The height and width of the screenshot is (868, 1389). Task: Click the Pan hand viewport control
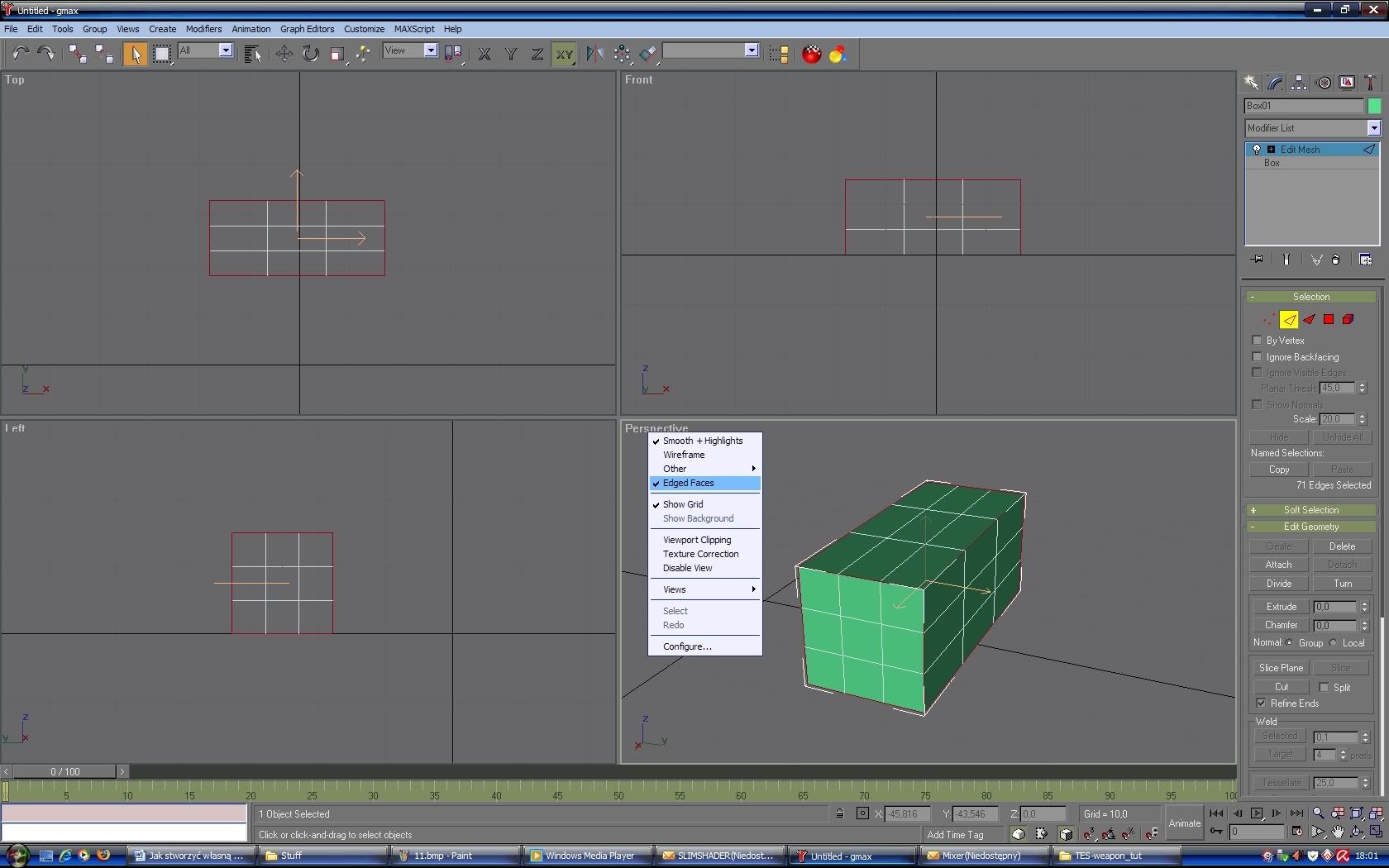click(x=1337, y=832)
